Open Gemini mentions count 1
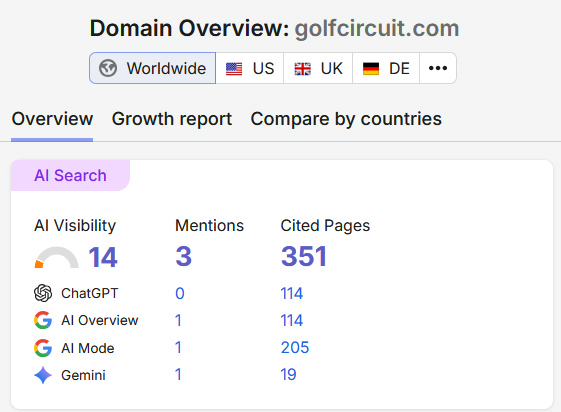Viewport: 561px width, 412px height. pyautogui.click(x=178, y=375)
